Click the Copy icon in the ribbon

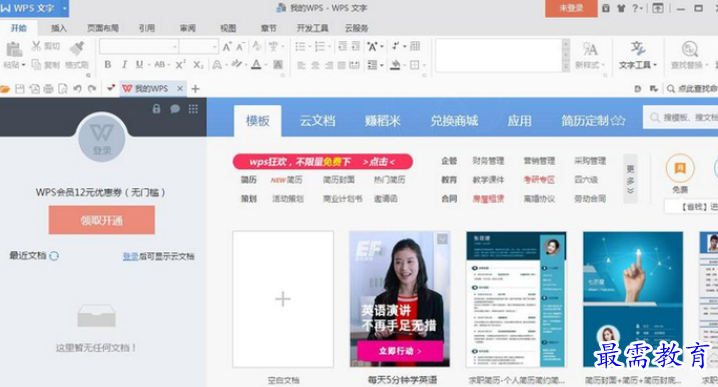[36, 65]
